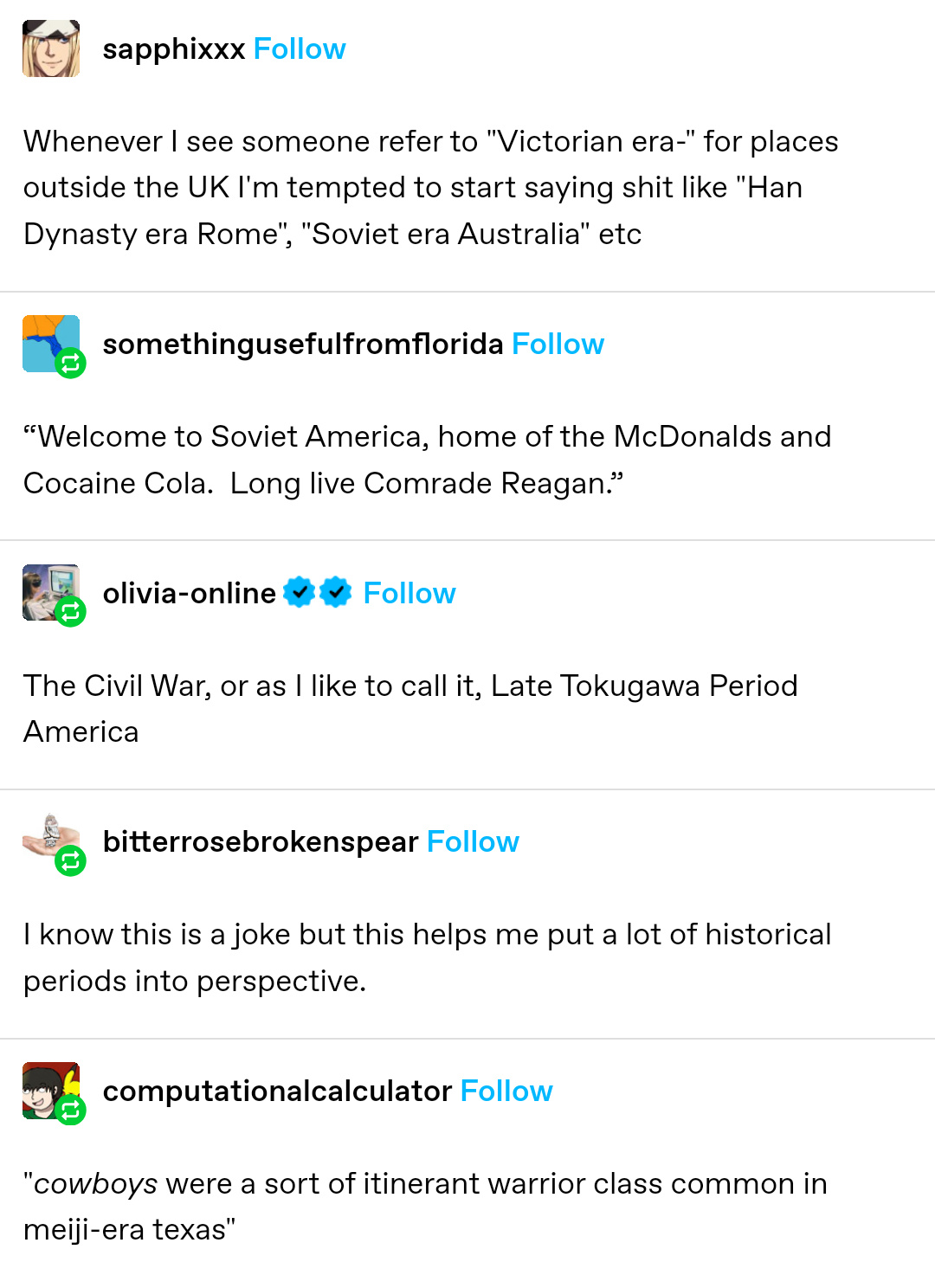Click the green reblog badge beside somethingusefulfromflorida
This screenshot has height=1288, width=935.
[70, 364]
